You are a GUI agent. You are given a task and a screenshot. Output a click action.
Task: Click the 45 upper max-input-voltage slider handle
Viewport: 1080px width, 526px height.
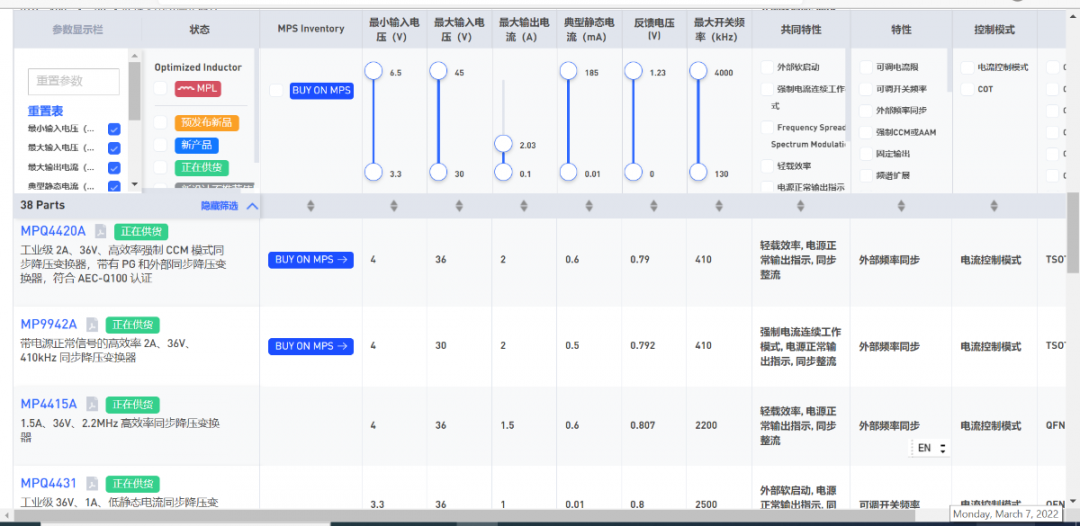click(x=438, y=71)
